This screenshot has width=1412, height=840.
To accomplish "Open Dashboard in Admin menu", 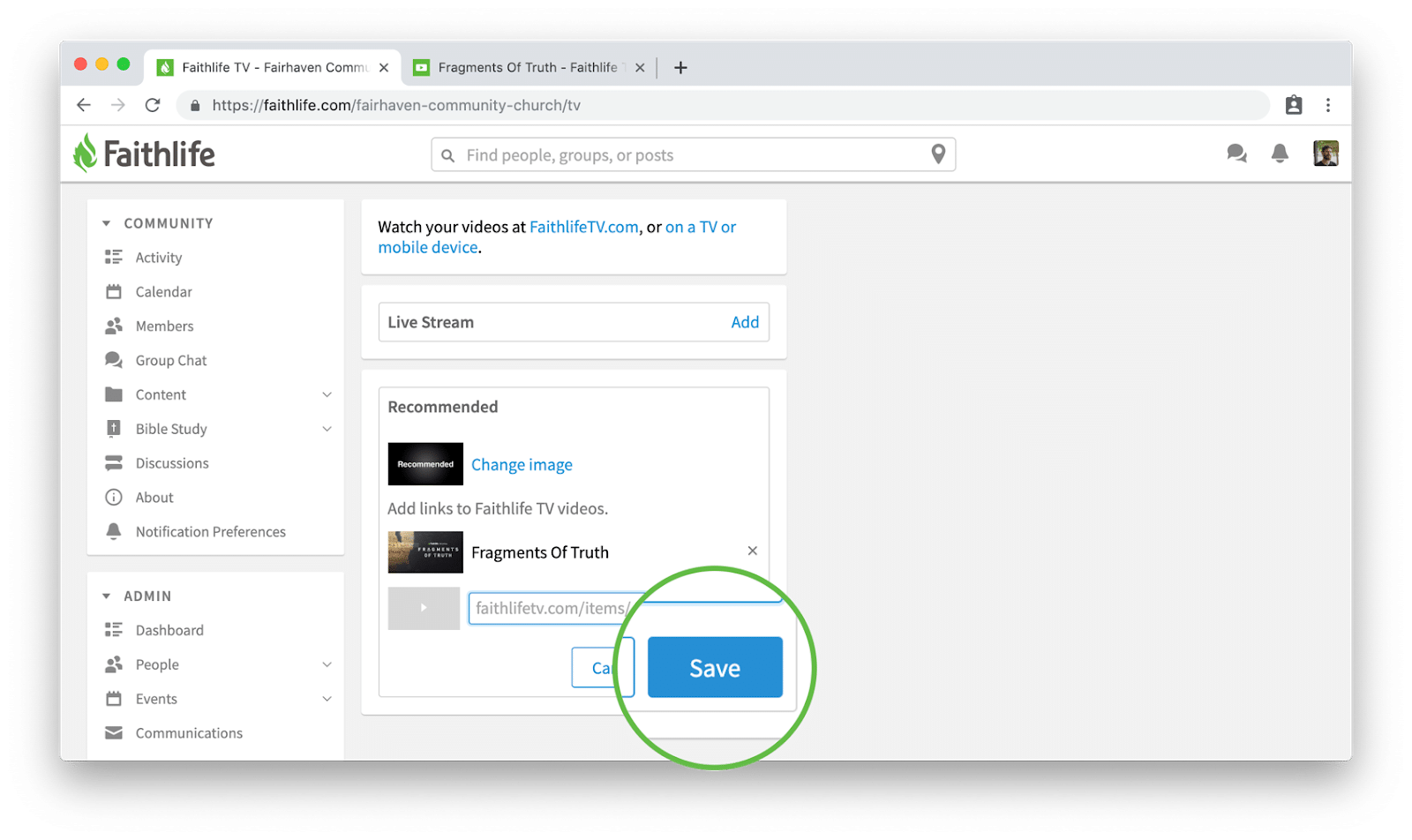I will pyautogui.click(x=169, y=630).
